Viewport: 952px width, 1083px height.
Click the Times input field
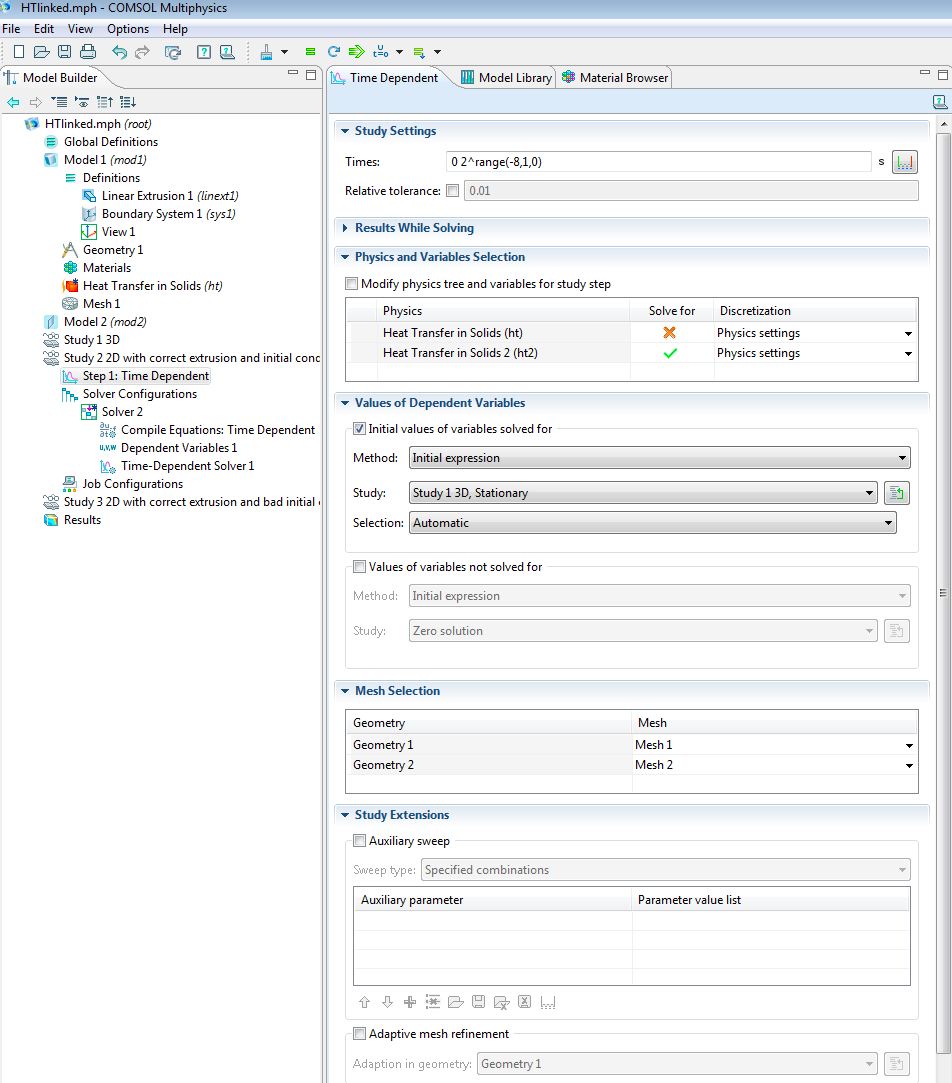click(x=658, y=162)
